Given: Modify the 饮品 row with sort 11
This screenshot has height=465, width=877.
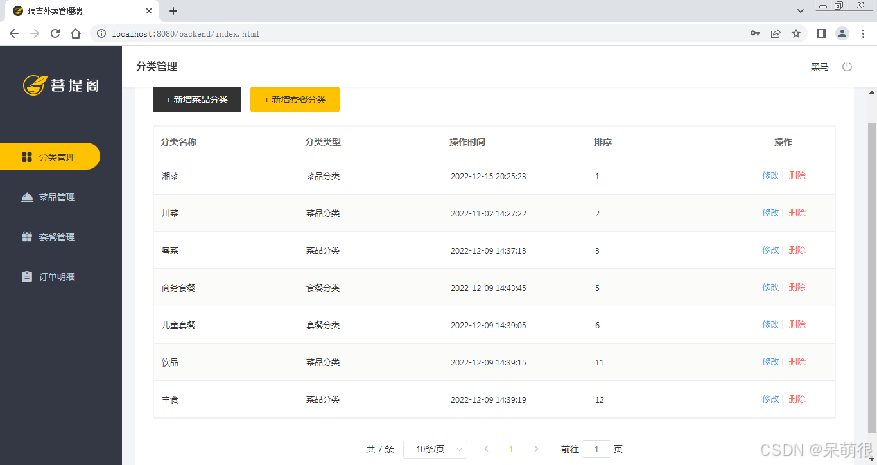Looking at the screenshot, I should pos(770,361).
